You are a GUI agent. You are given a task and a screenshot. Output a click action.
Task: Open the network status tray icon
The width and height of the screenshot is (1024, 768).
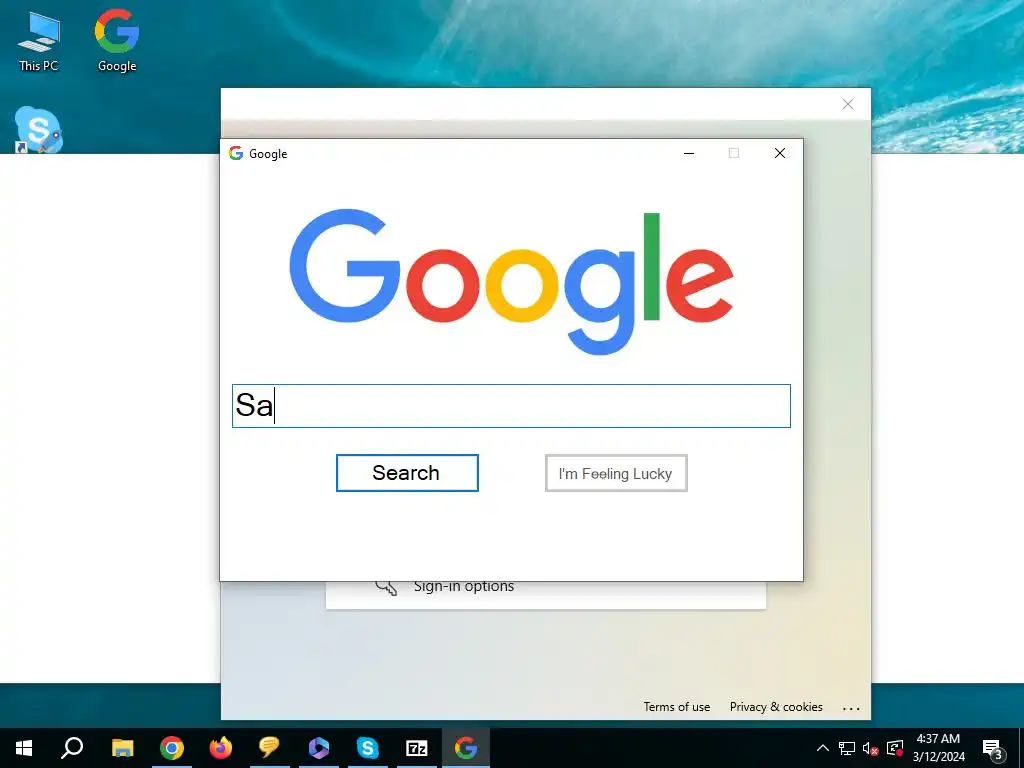point(847,748)
